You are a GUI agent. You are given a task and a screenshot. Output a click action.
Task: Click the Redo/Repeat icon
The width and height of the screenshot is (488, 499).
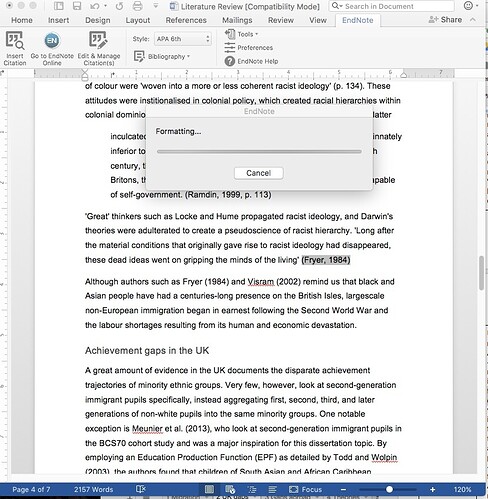119,6
